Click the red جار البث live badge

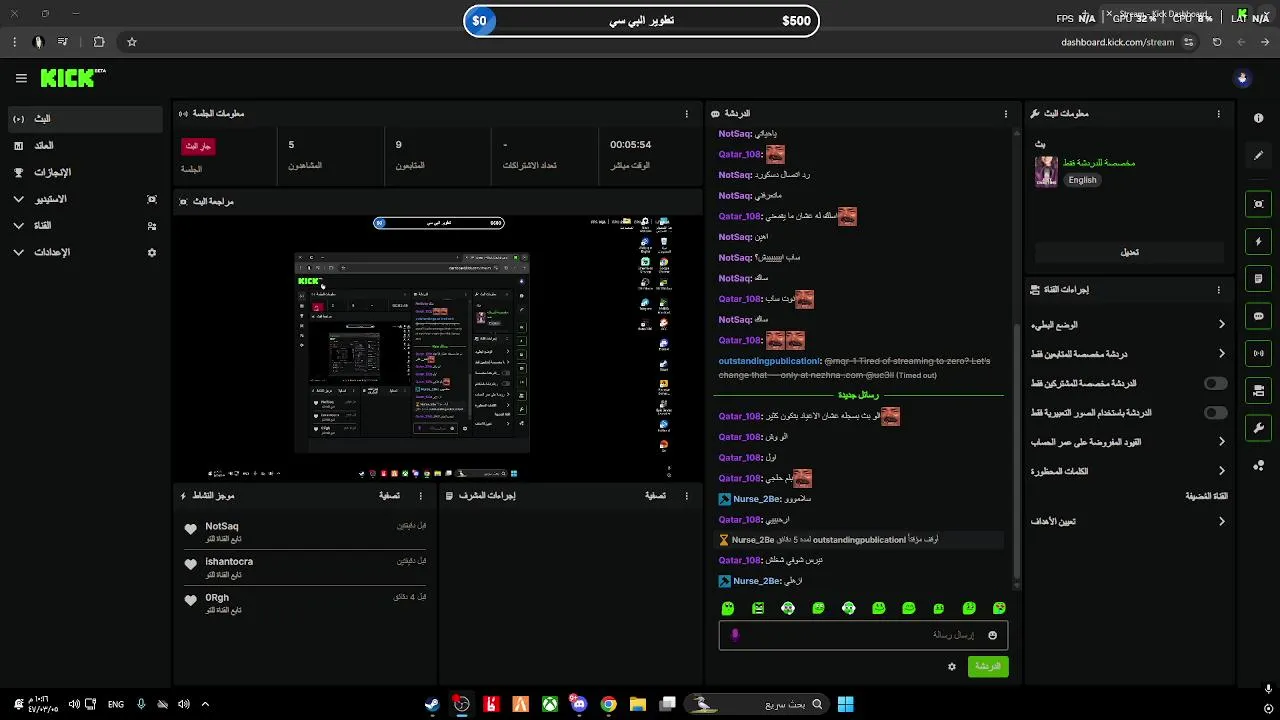tap(198, 146)
